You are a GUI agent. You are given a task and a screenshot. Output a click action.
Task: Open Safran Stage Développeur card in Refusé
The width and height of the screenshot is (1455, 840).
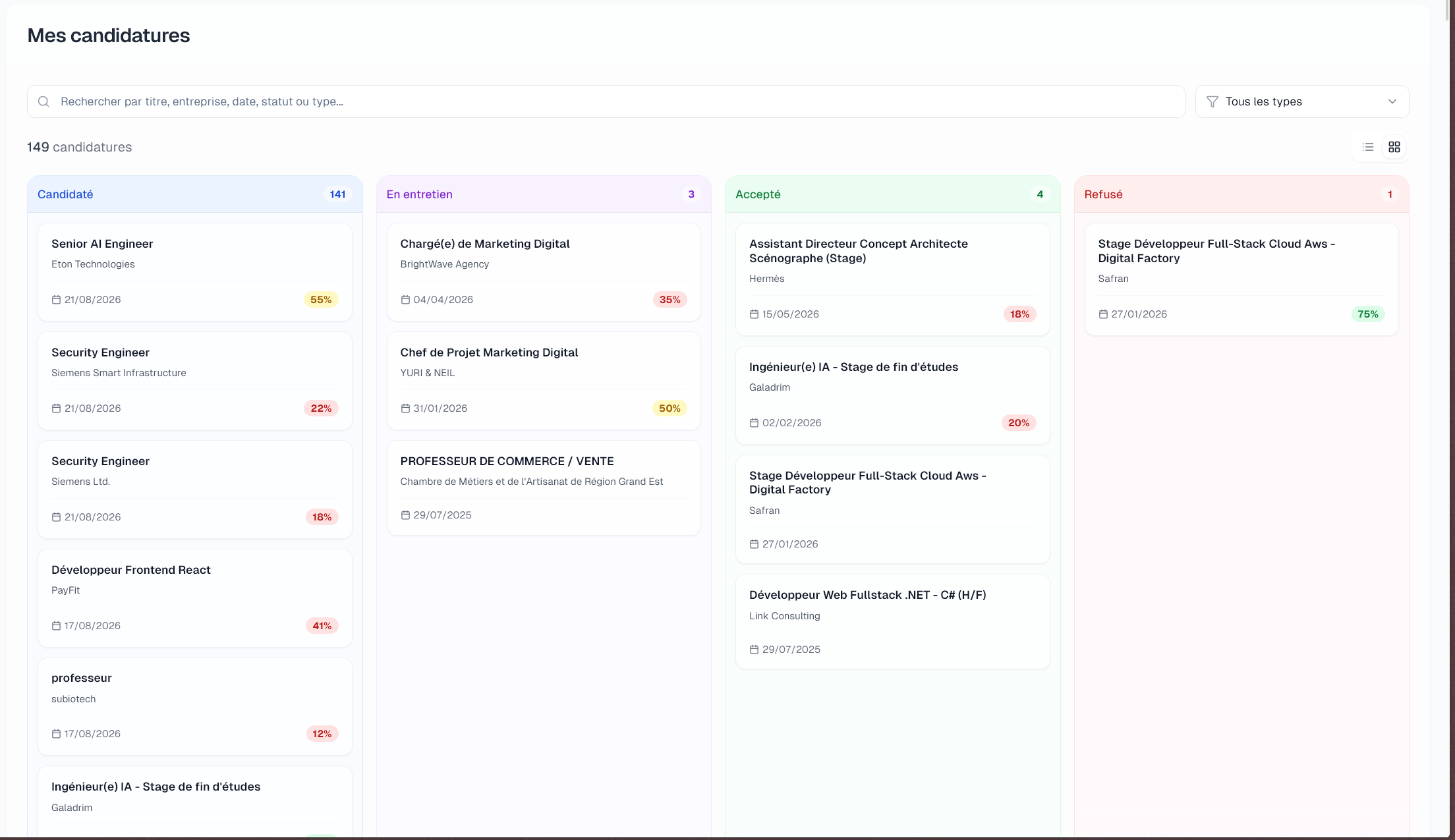click(x=1241, y=279)
